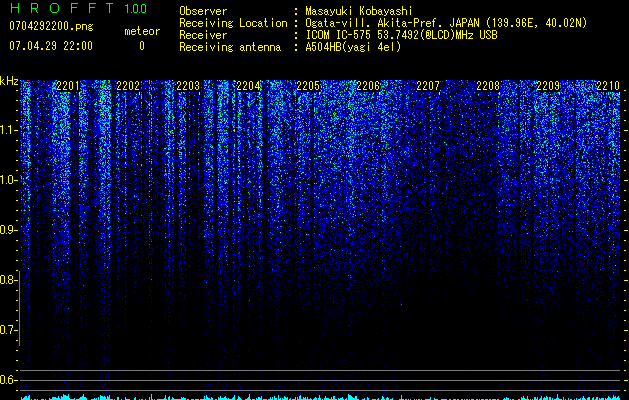
Task: Click the date stamp 07.04.29 22:00
Action: click(51, 46)
